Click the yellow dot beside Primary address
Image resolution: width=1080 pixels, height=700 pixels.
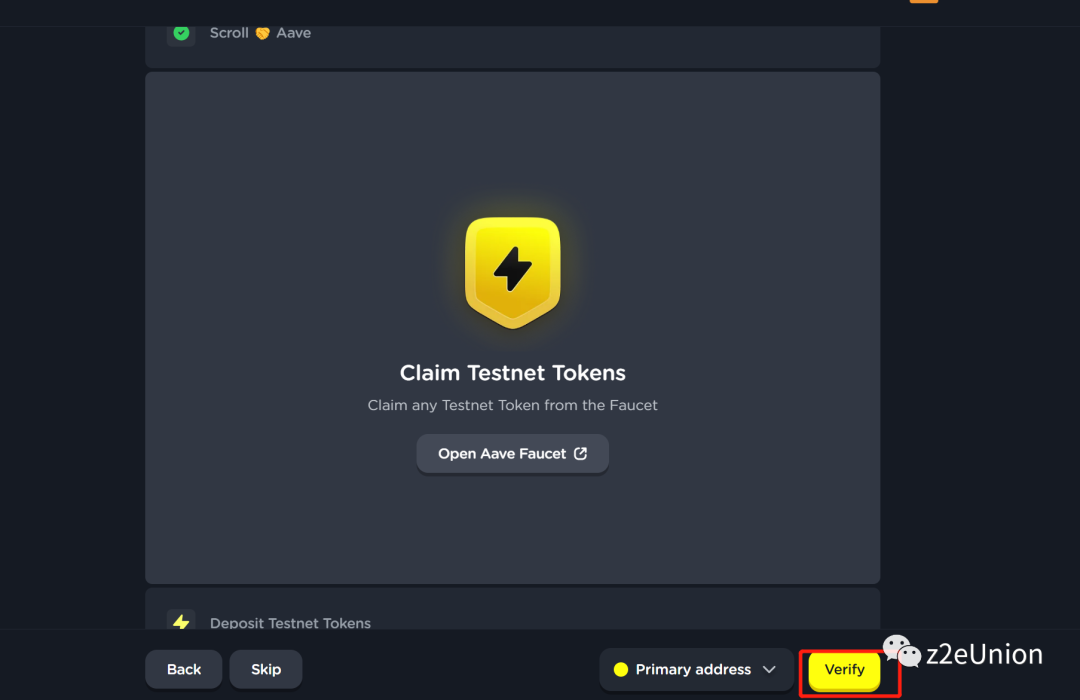(x=621, y=669)
